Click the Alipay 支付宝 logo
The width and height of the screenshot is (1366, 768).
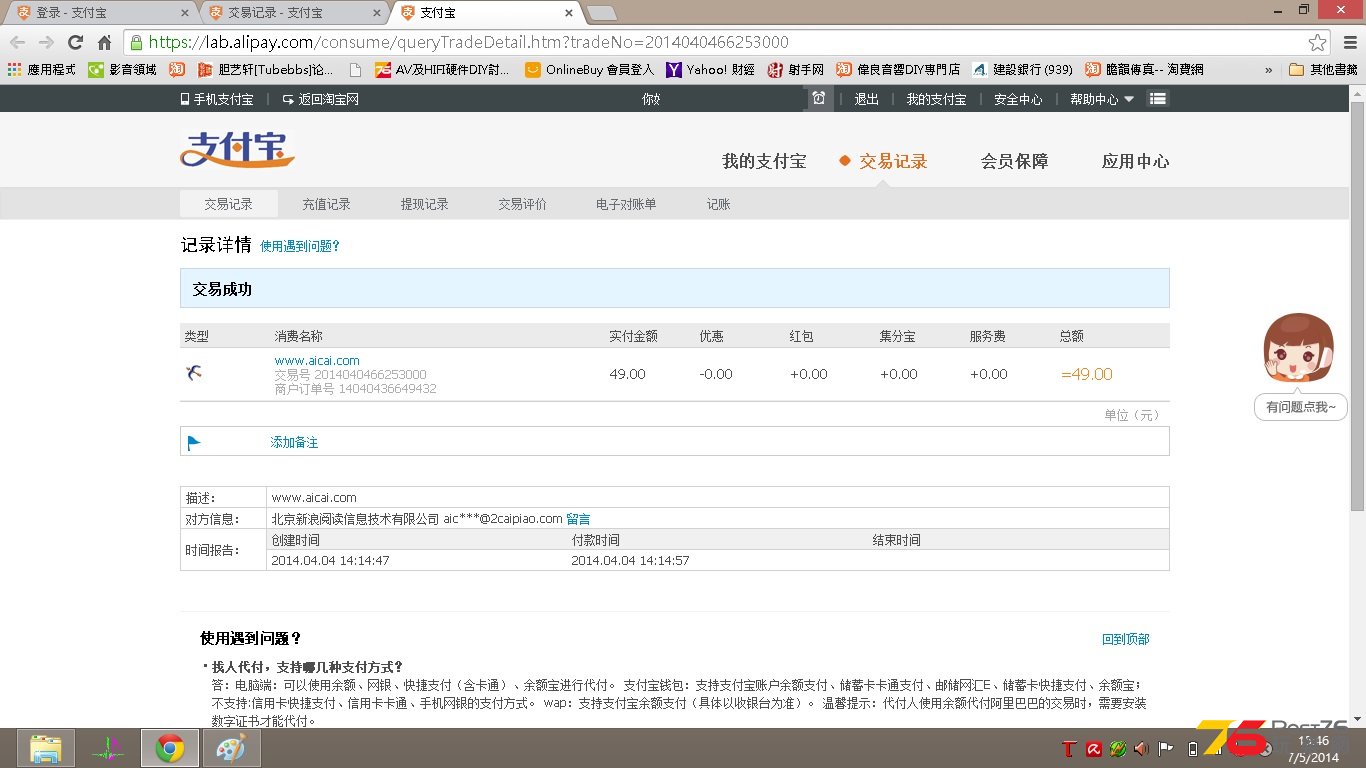tap(237, 150)
